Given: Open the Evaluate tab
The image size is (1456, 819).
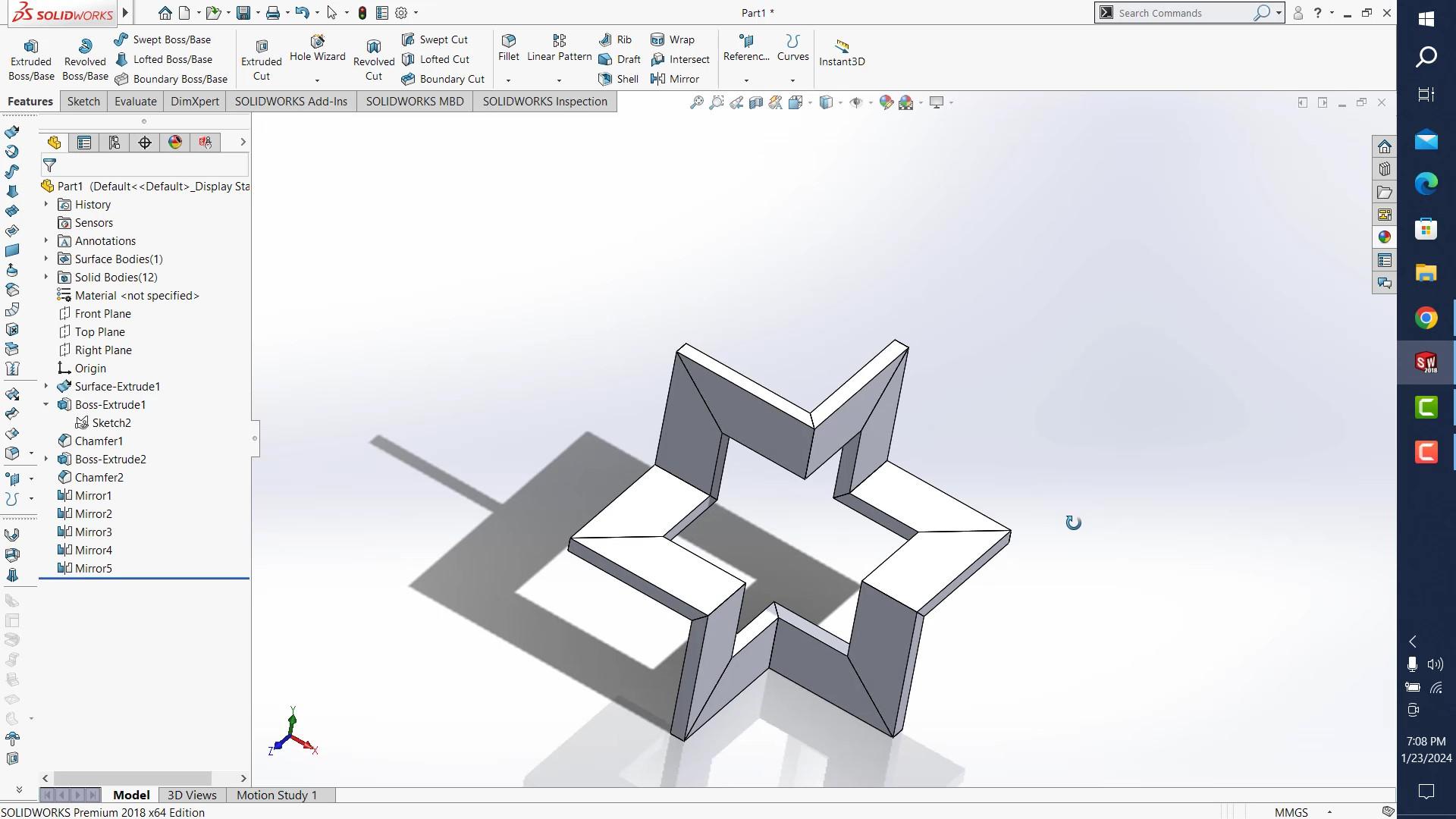Looking at the screenshot, I should (x=135, y=102).
